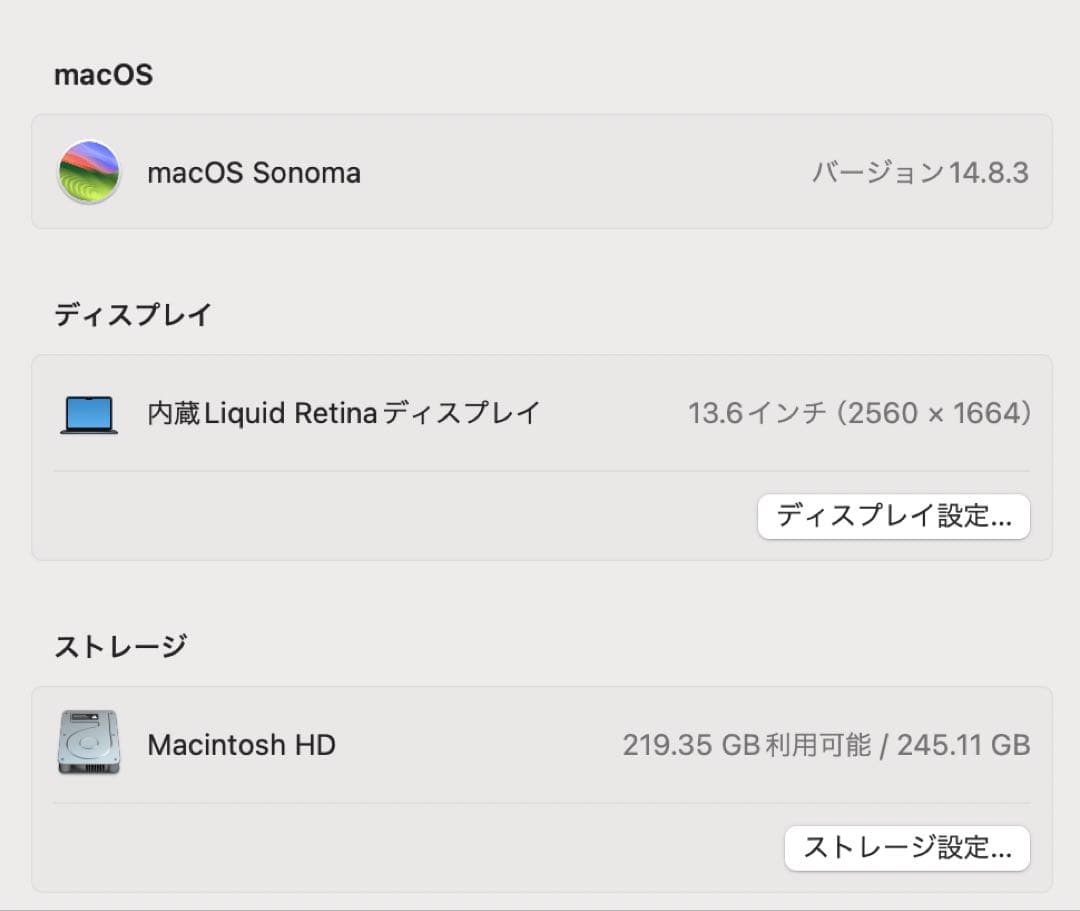
Task: Select the ディスプレイ section label
Action: click(x=134, y=314)
